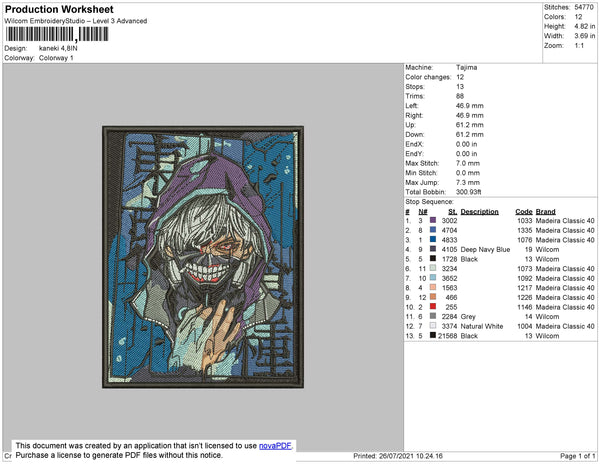Select the 'Stop Sequence:' heading
The image size is (600, 464).
point(429,202)
